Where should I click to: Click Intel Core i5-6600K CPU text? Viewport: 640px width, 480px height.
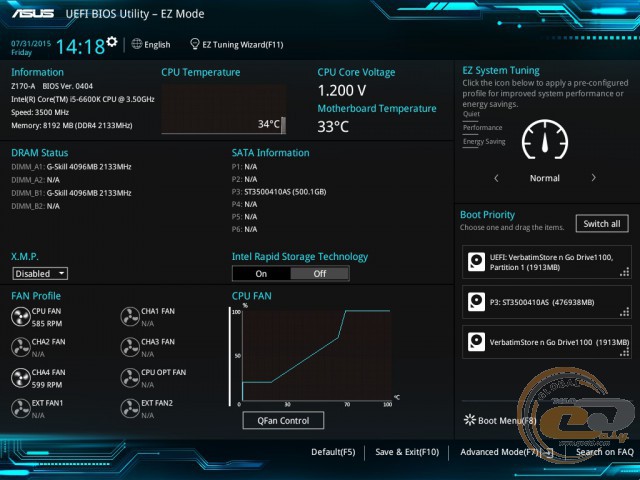click(x=83, y=99)
